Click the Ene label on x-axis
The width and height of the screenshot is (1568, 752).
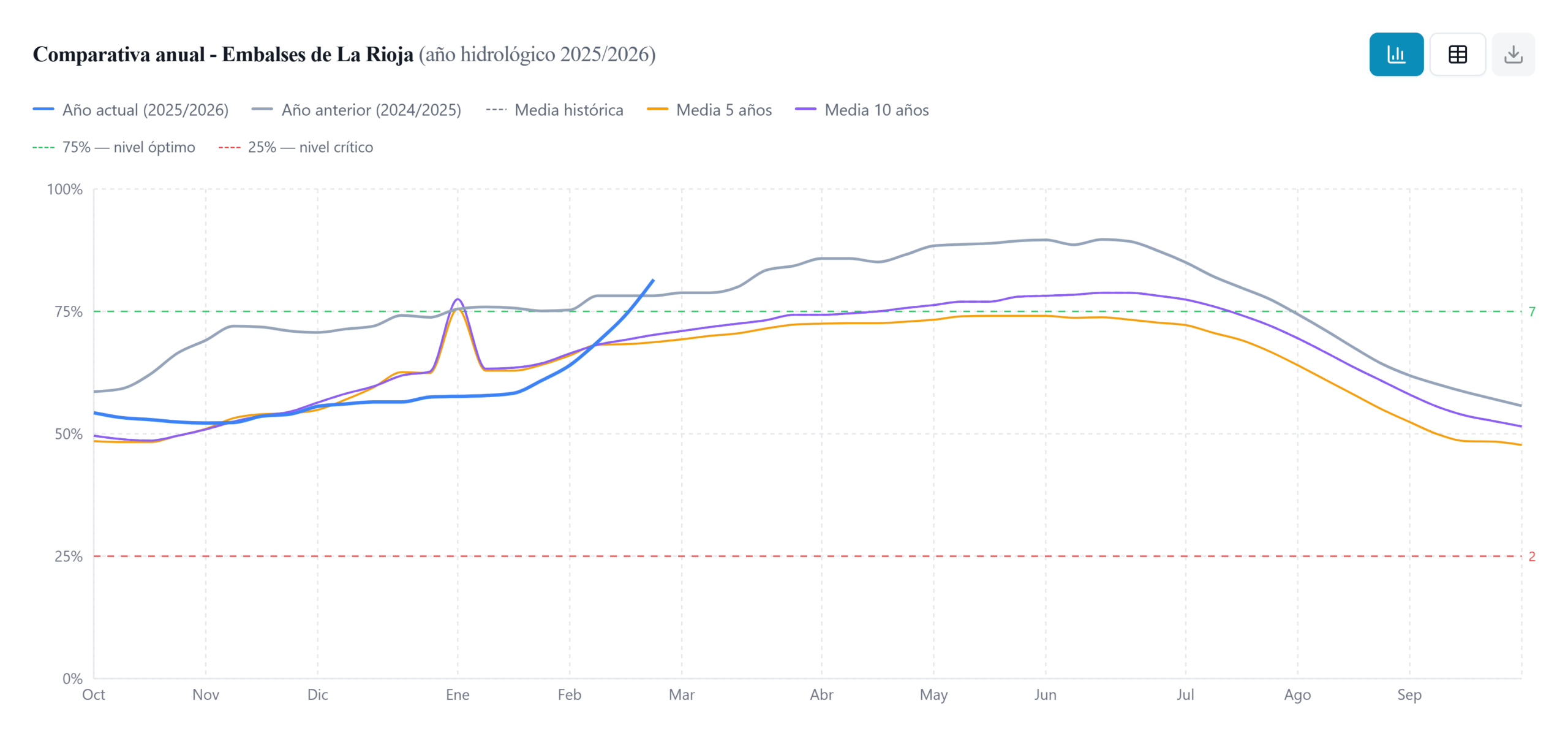pos(457,694)
